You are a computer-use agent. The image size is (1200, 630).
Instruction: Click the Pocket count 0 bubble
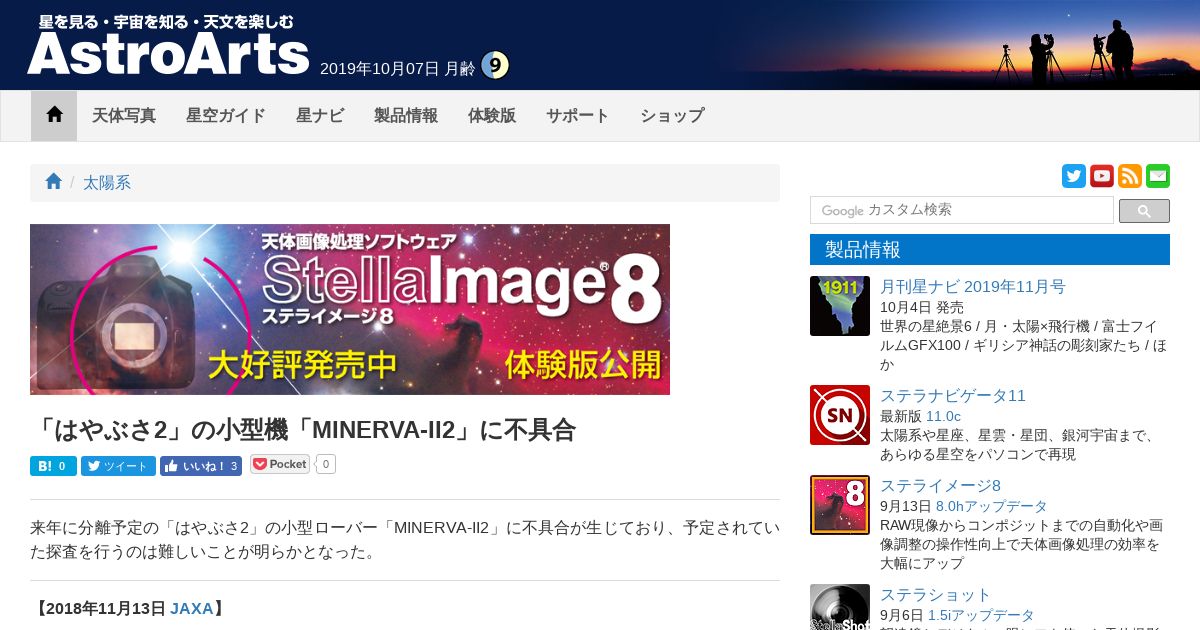[x=325, y=464]
